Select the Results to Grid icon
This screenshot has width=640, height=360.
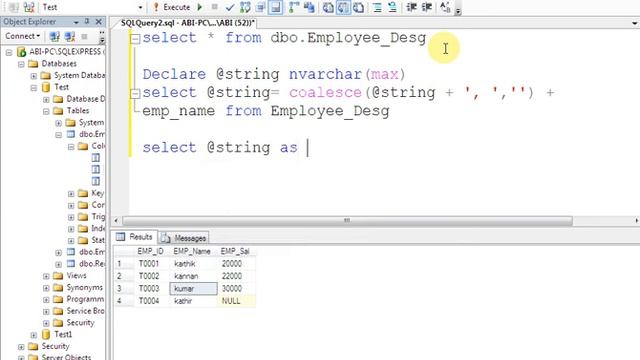pyautogui.click(x=343, y=7)
